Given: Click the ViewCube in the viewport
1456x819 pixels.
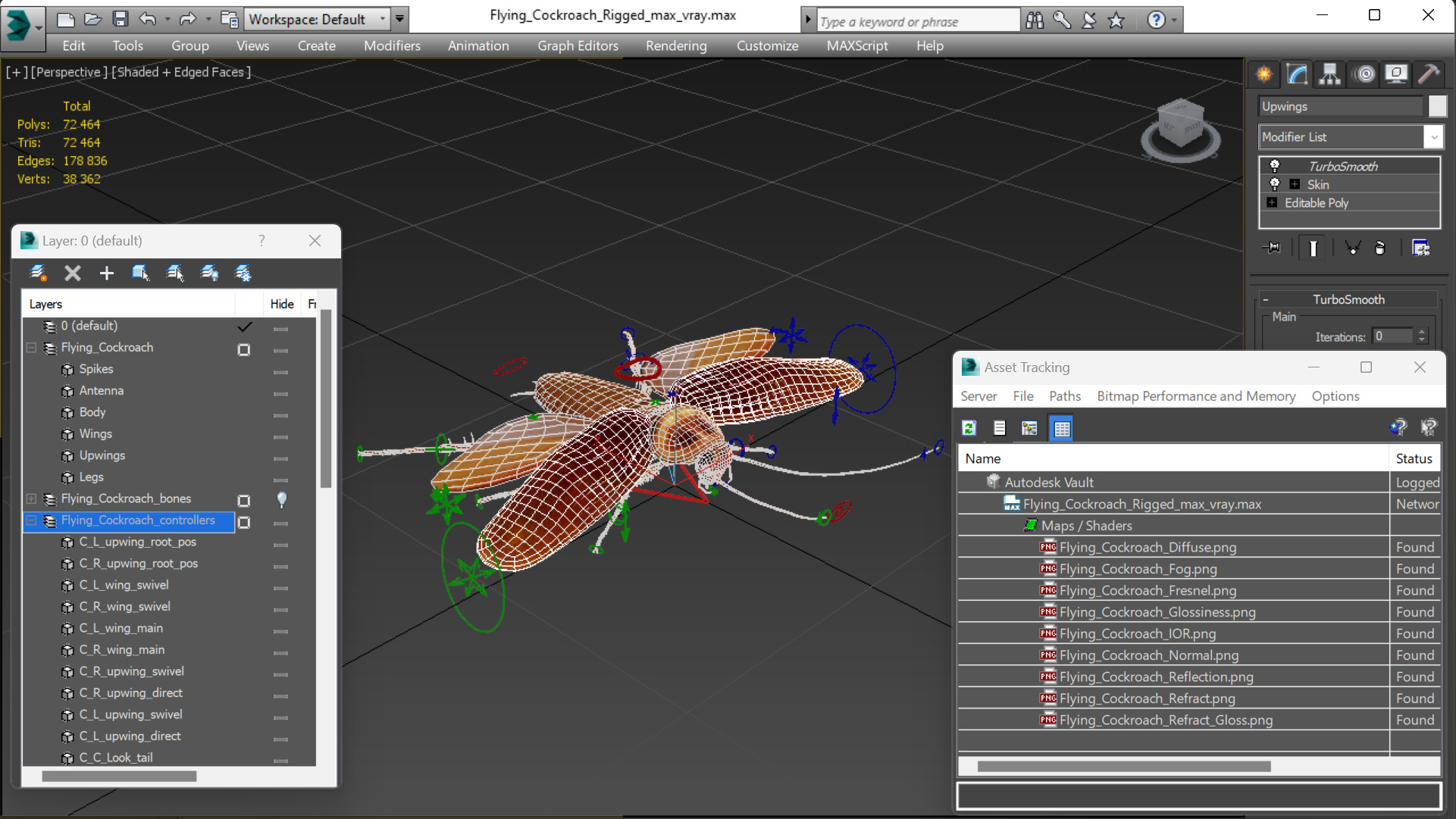Looking at the screenshot, I should 1180,129.
